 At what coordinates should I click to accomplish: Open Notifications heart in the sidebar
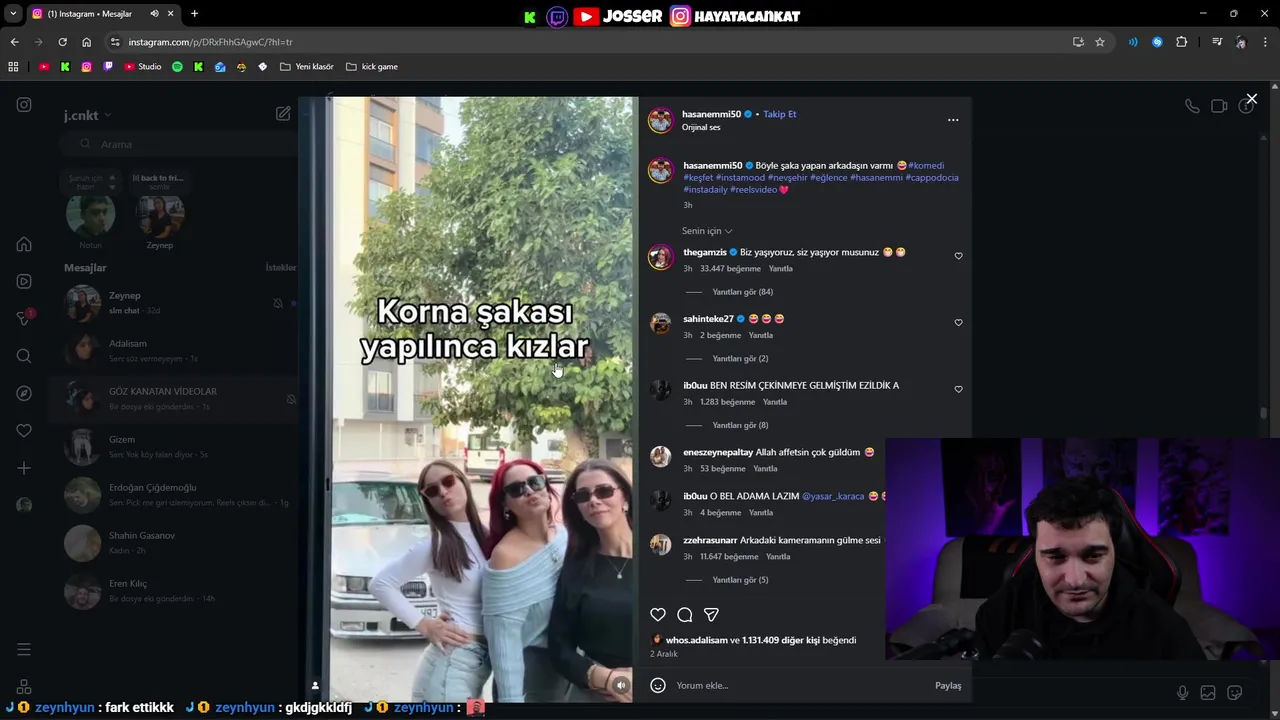(24, 430)
